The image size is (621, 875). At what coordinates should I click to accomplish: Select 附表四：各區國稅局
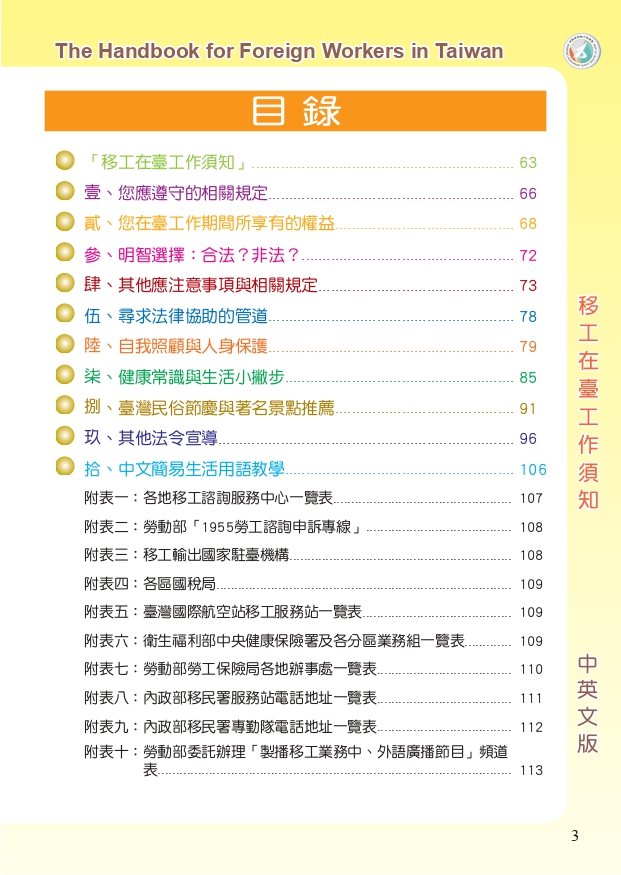coord(150,584)
